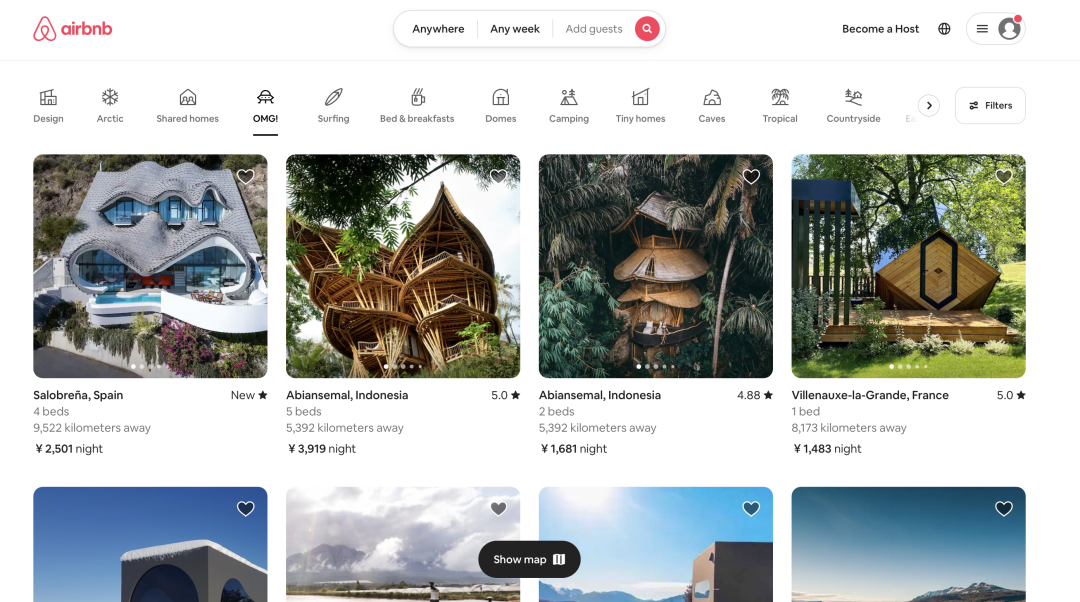The width and height of the screenshot is (1080, 602).
Task: Click Villenauxe-la-Grande, France listing title
Action: [870, 395]
